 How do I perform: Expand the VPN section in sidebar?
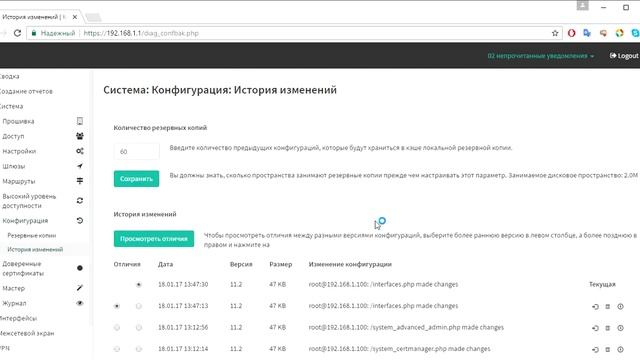click(x=5, y=348)
